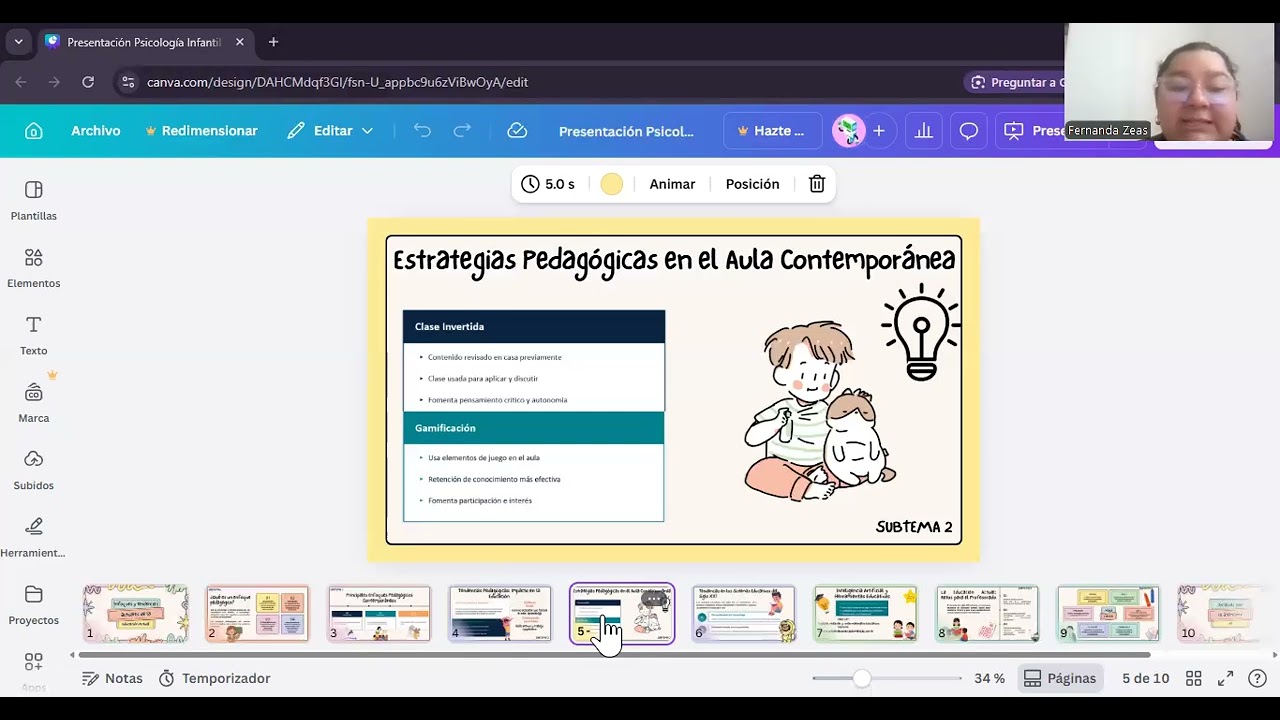The width and height of the screenshot is (1280, 720).
Task: Open the Posición panel
Action: point(752,184)
